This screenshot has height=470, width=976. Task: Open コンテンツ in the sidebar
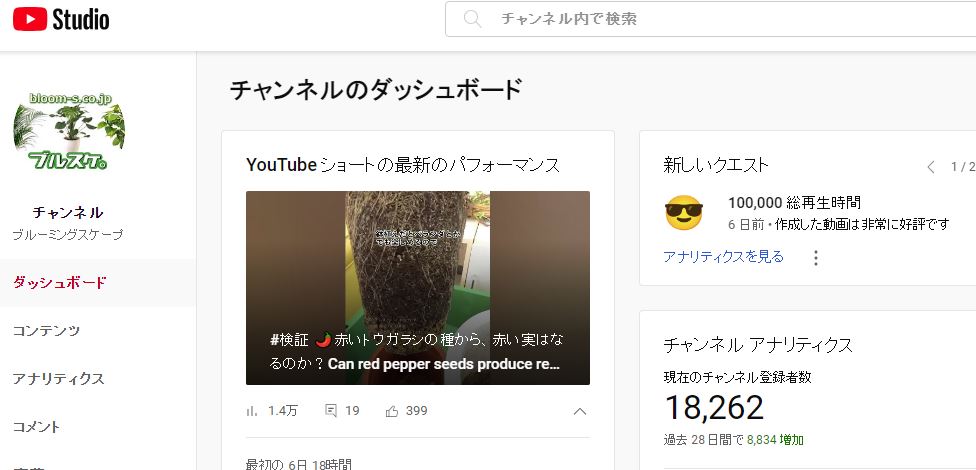[47, 331]
